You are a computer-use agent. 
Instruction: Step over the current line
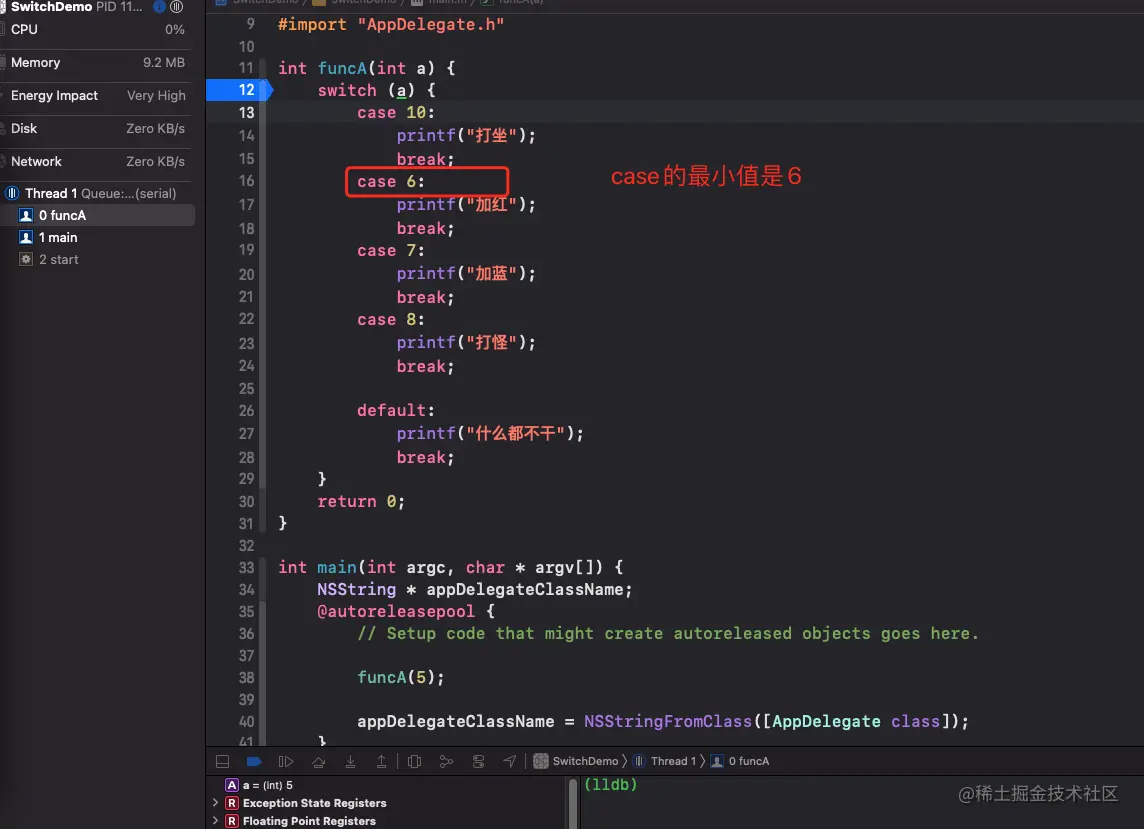(x=318, y=761)
